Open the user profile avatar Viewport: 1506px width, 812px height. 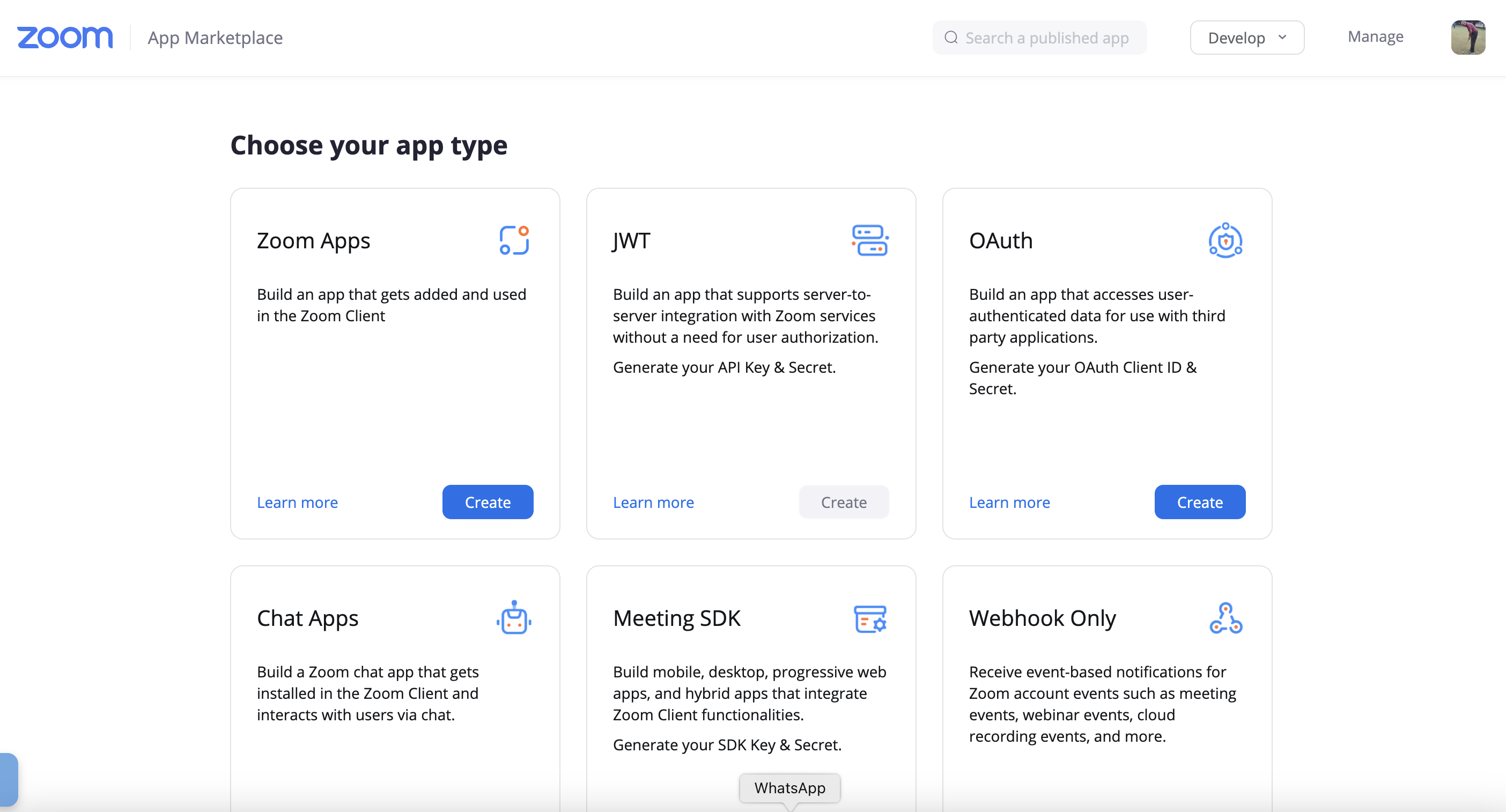1467,38
